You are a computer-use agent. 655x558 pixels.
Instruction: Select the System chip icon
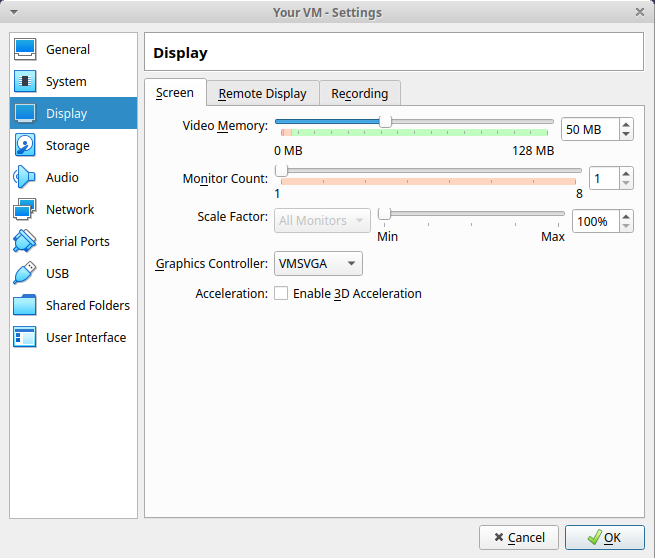click(x=25, y=81)
